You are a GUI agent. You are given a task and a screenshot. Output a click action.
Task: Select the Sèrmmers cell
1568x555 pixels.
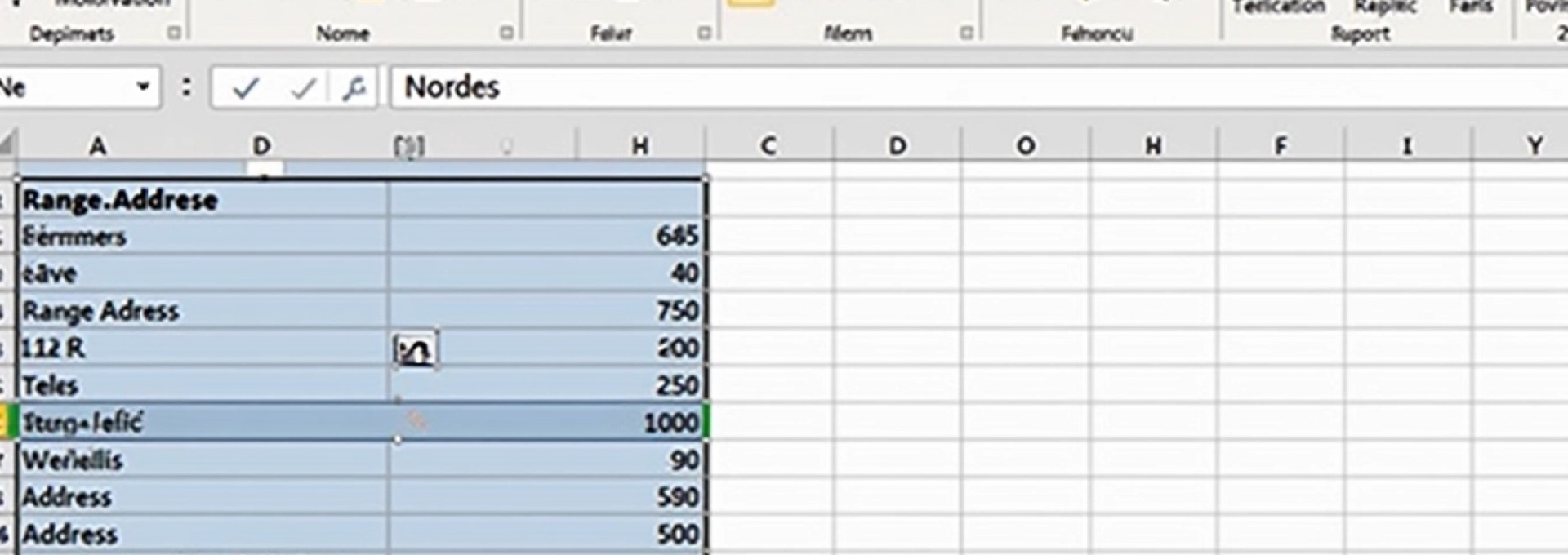point(203,237)
